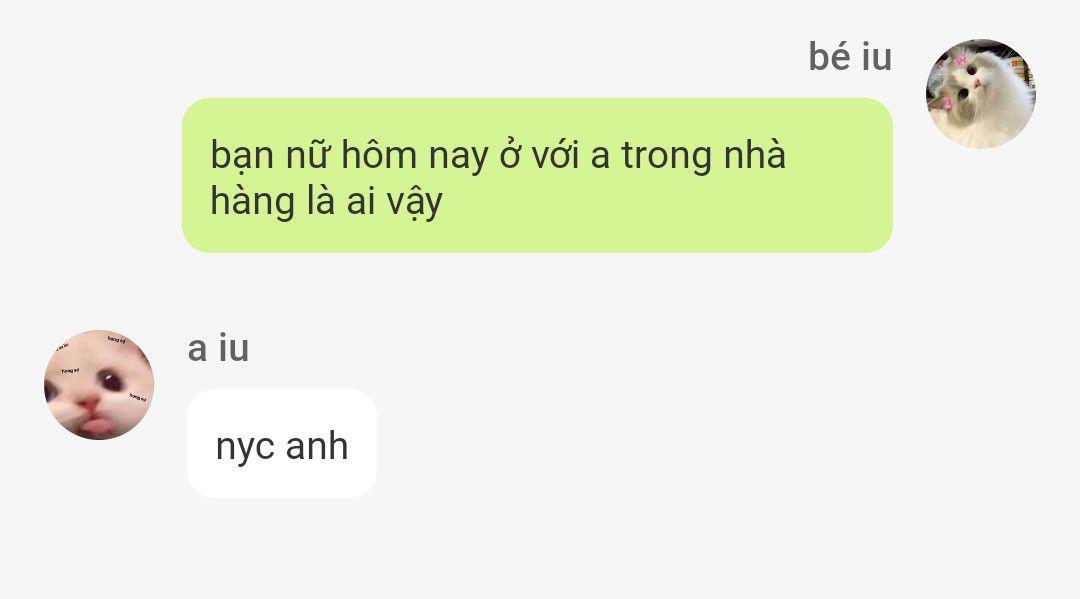
Task: Open a iu's close-up cat avatar
Action: [99, 384]
